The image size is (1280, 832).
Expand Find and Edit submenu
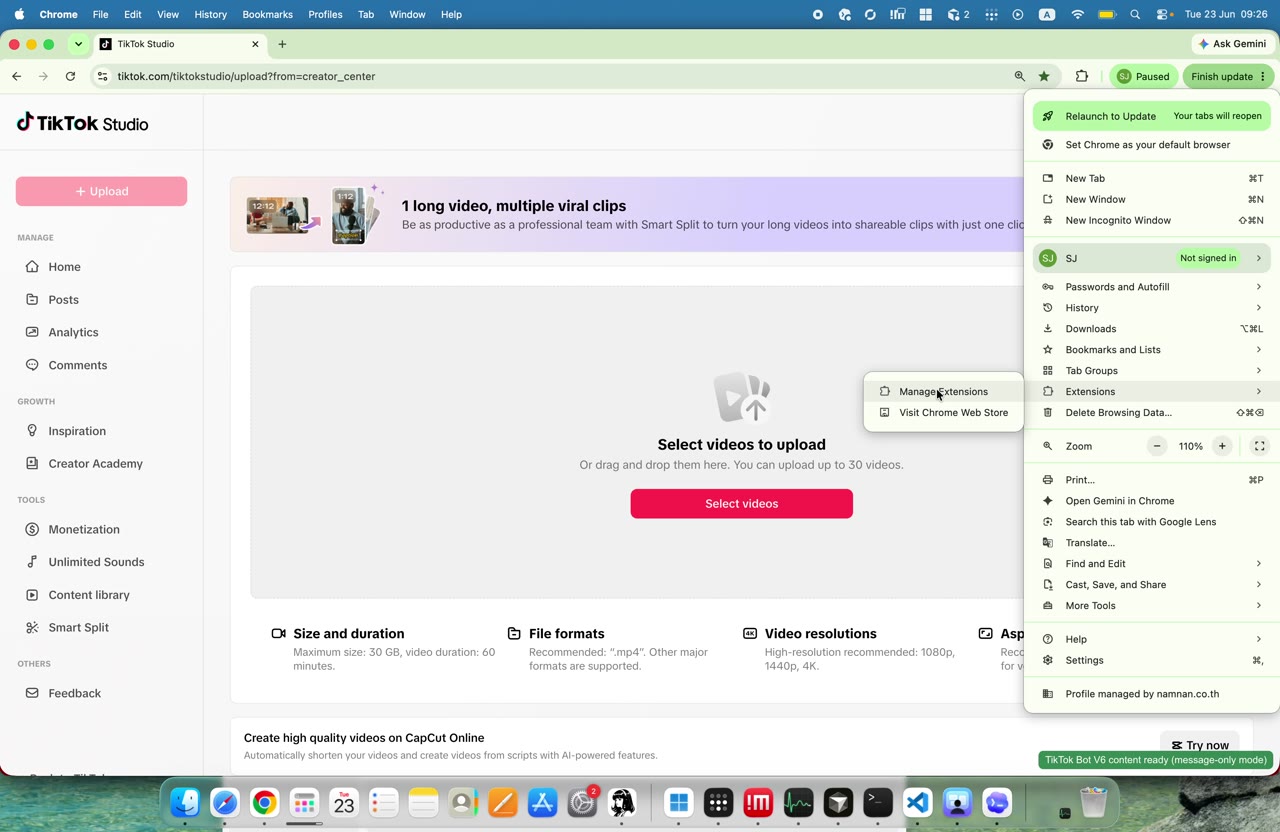coord(1152,563)
